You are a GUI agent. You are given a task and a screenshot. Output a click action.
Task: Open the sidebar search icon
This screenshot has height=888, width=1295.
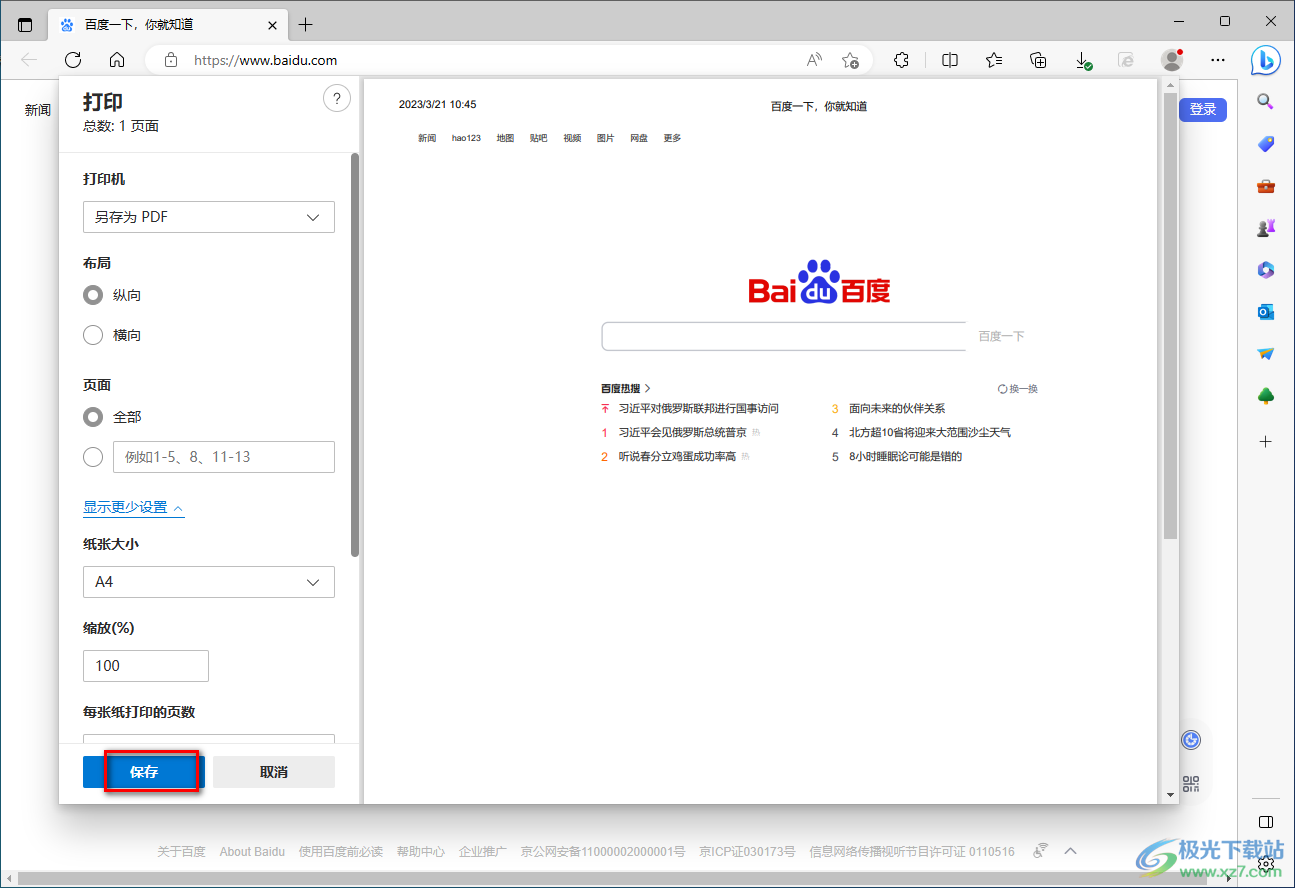[x=1265, y=102]
